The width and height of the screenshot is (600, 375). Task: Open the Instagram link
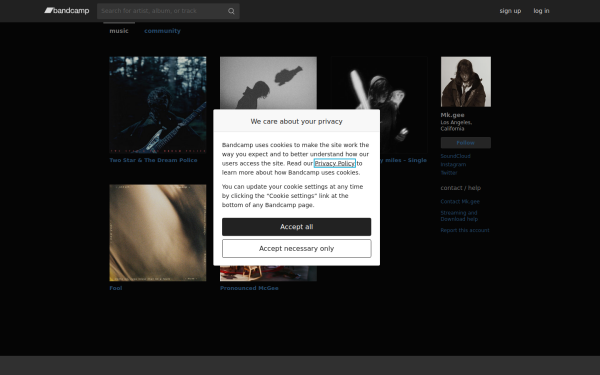[x=453, y=165]
